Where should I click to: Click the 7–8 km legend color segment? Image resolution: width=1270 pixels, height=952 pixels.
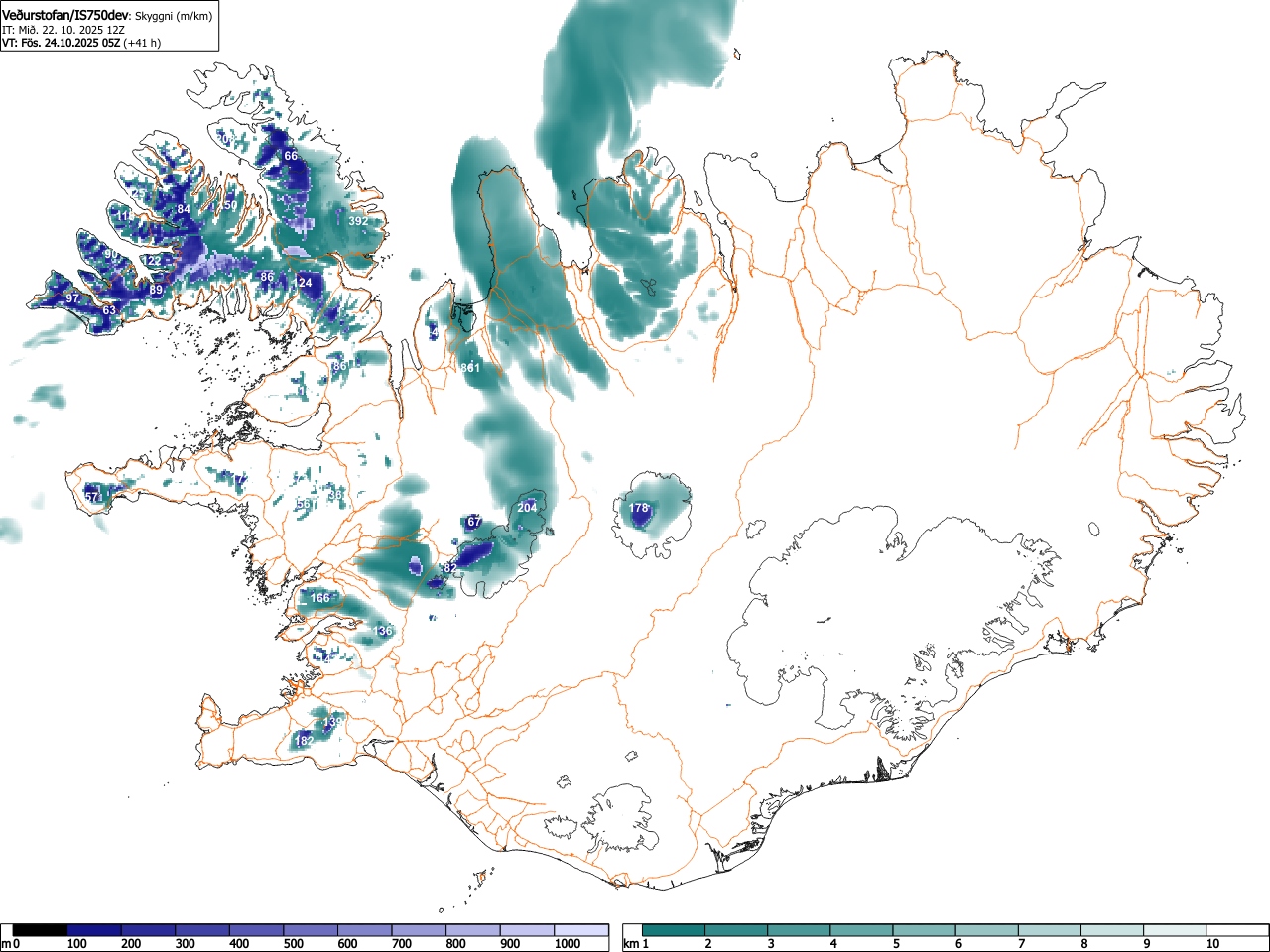(x=1049, y=930)
